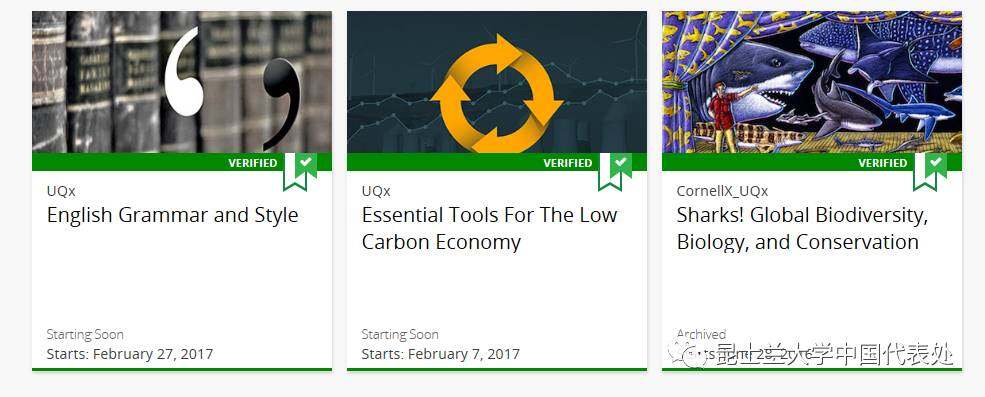Screen dimensions: 985x397
Task: Click the Archived status on Sharks card
Action: point(701,334)
